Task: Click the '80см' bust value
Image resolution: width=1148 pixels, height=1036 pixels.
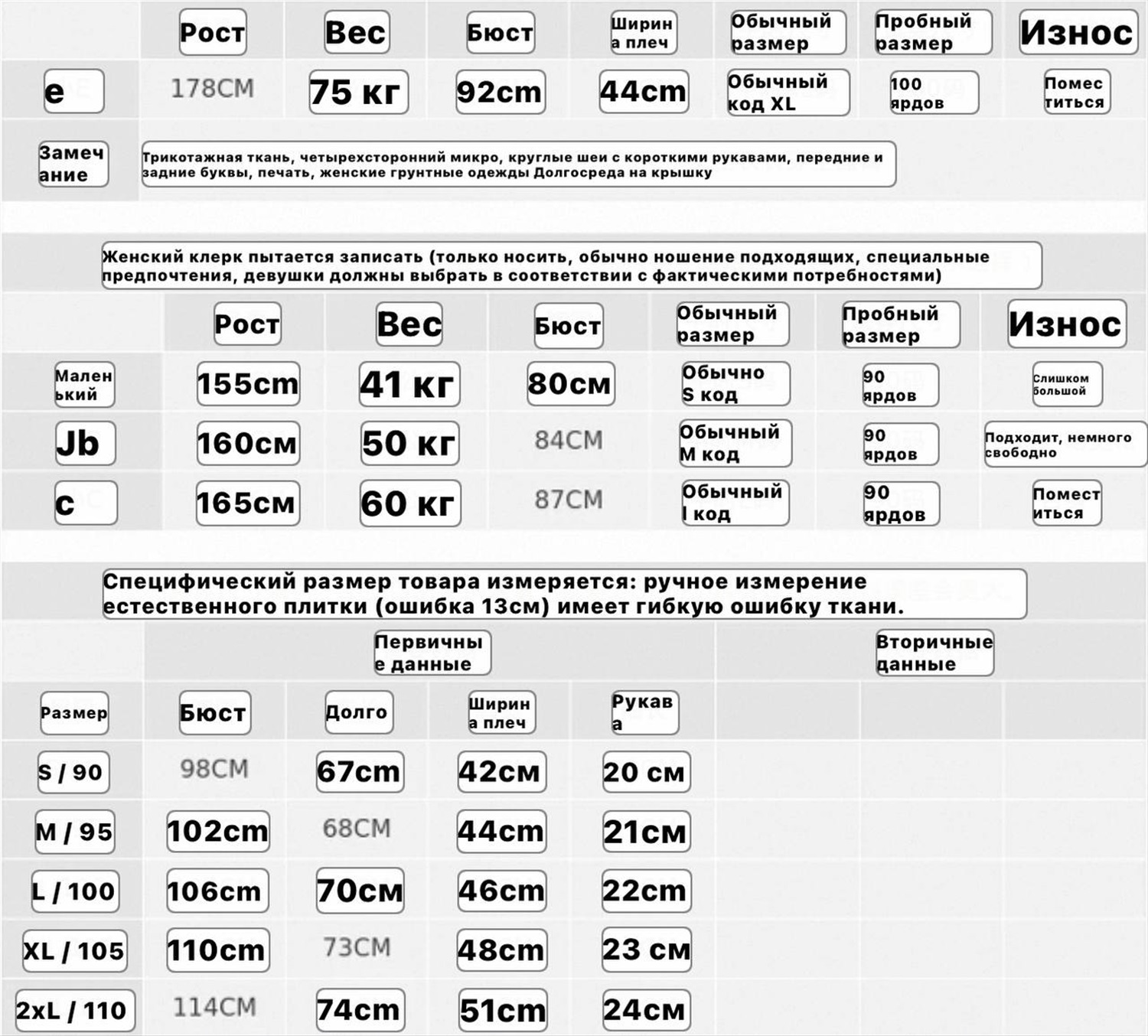Action: [x=570, y=383]
